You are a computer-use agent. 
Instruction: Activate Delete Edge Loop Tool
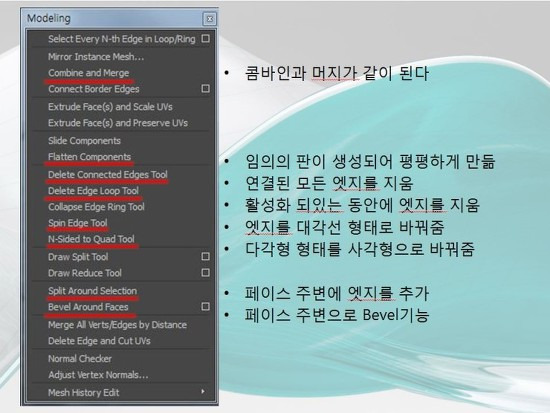pyautogui.click(x=93, y=191)
